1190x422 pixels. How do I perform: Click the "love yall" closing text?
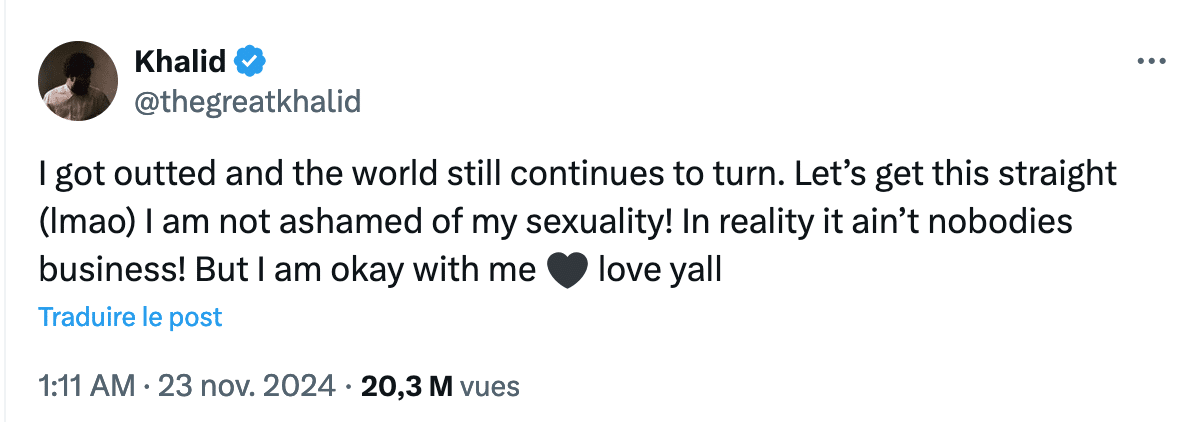click(x=659, y=271)
